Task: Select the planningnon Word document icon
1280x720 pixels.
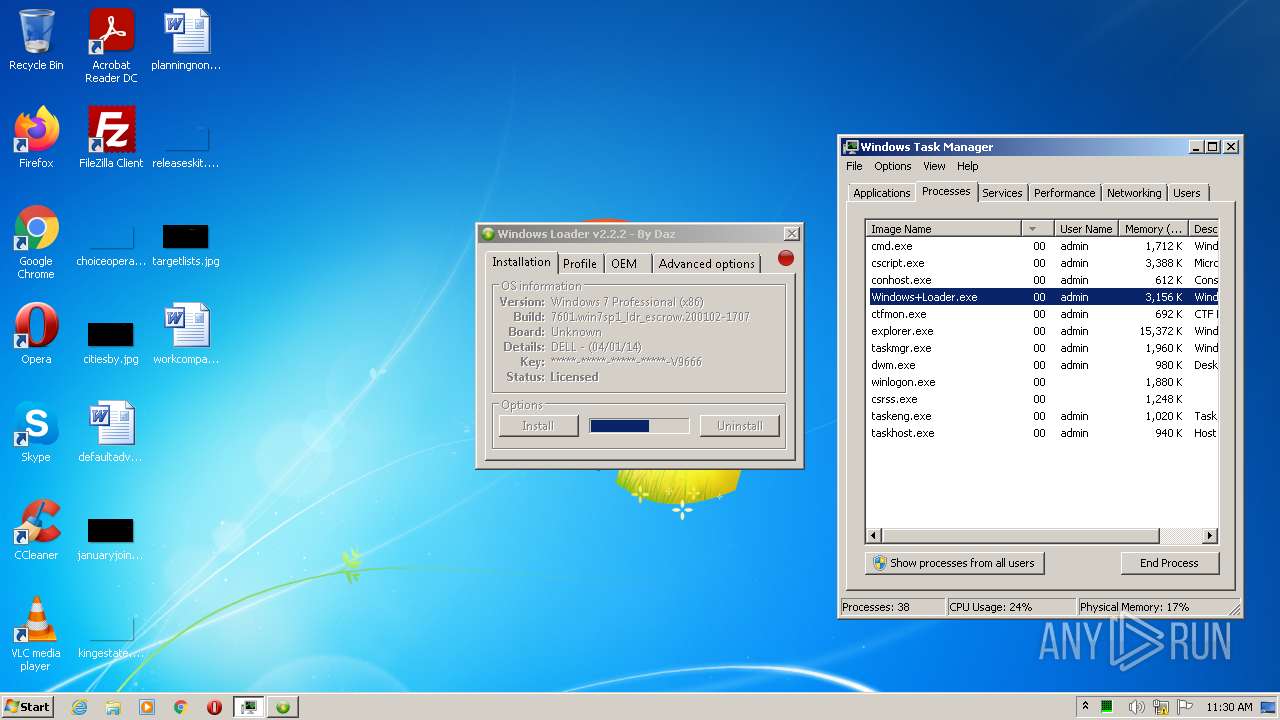Action: pyautogui.click(x=186, y=40)
